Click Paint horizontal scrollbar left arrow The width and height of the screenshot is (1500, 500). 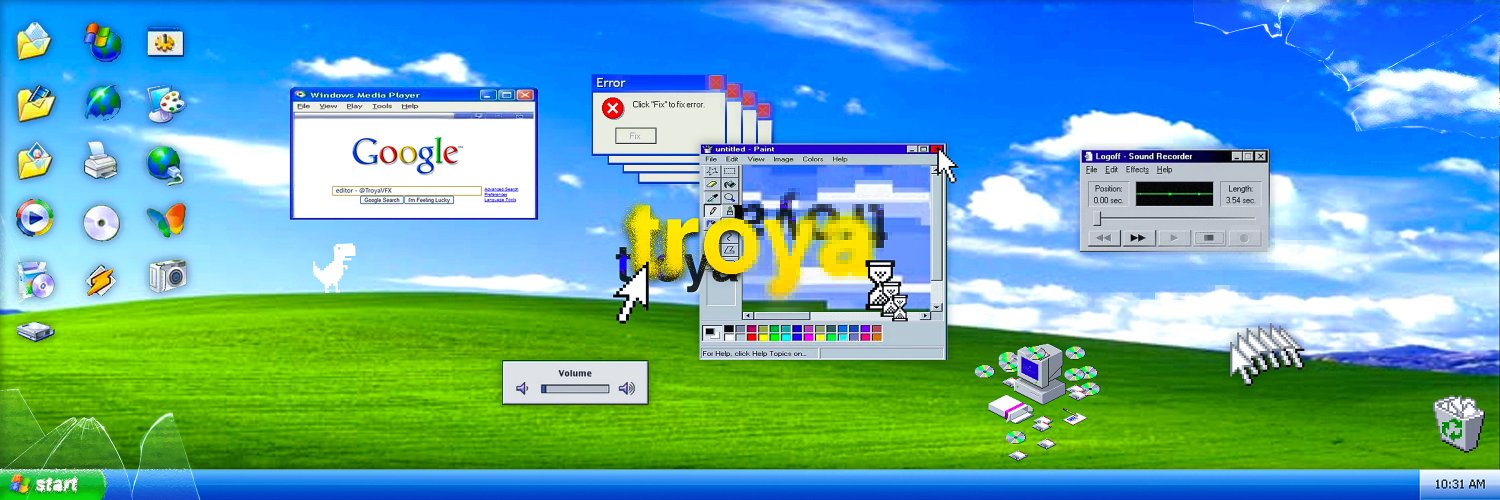750,316
